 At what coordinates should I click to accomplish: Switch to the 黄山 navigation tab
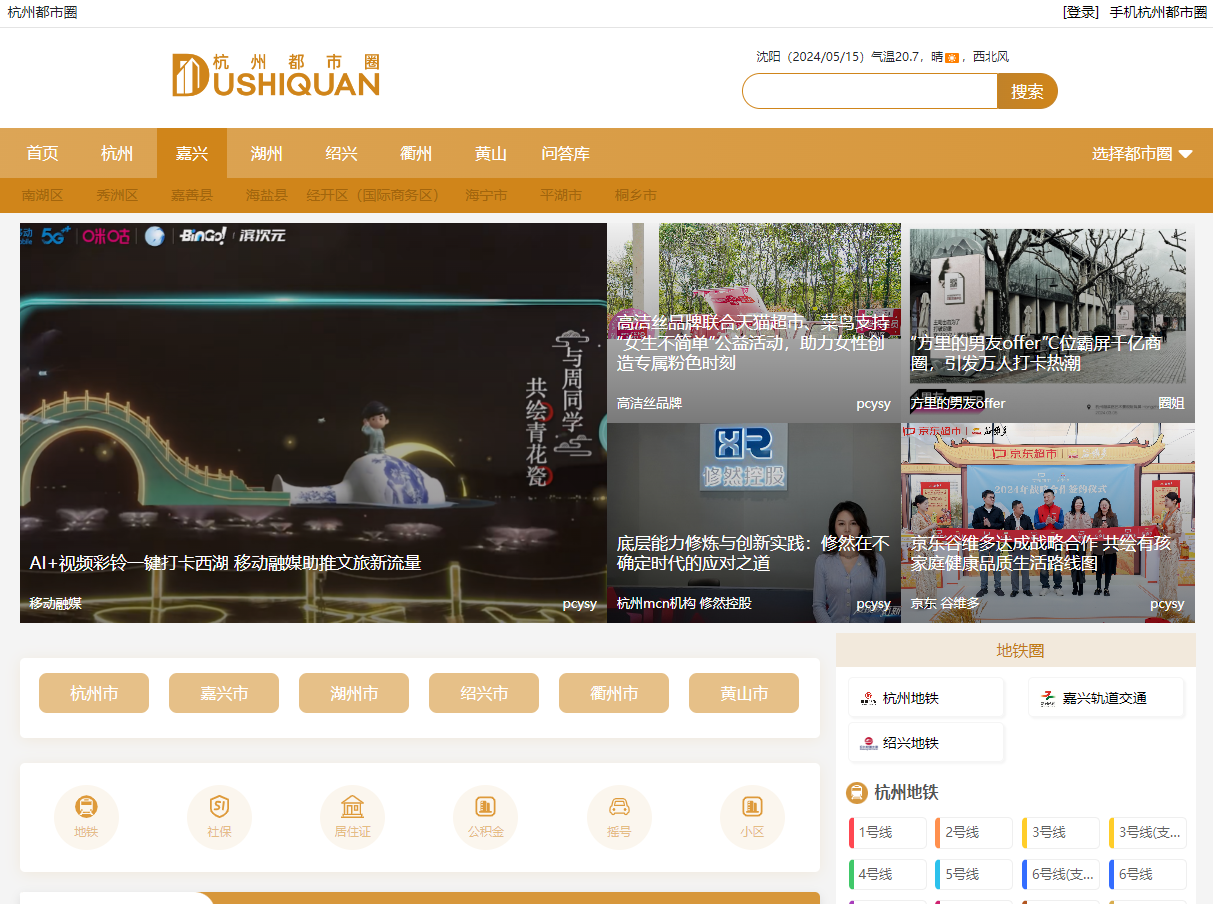(x=491, y=154)
